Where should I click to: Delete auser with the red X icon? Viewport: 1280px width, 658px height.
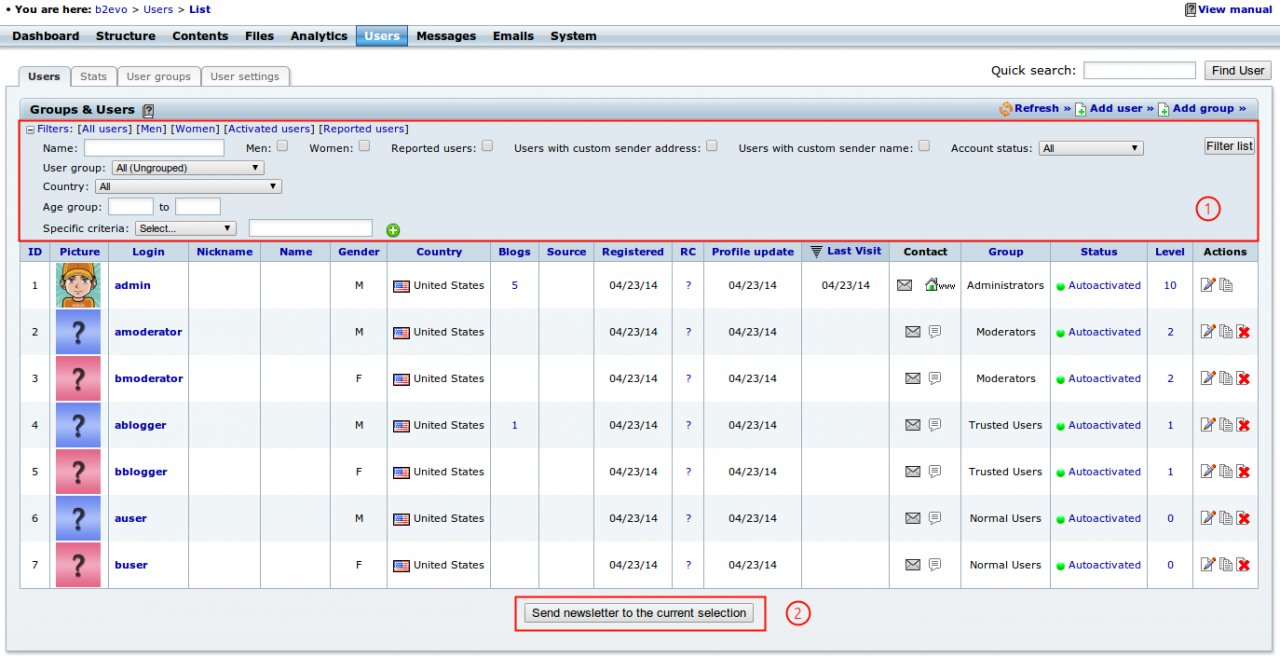click(1244, 518)
